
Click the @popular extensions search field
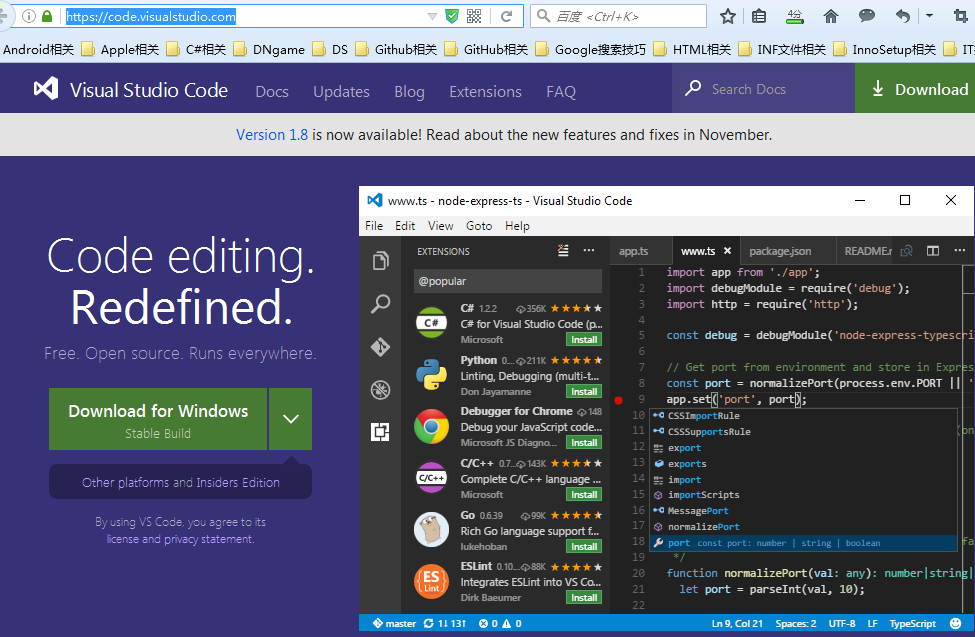pyautogui.click(x=507, y=281)
